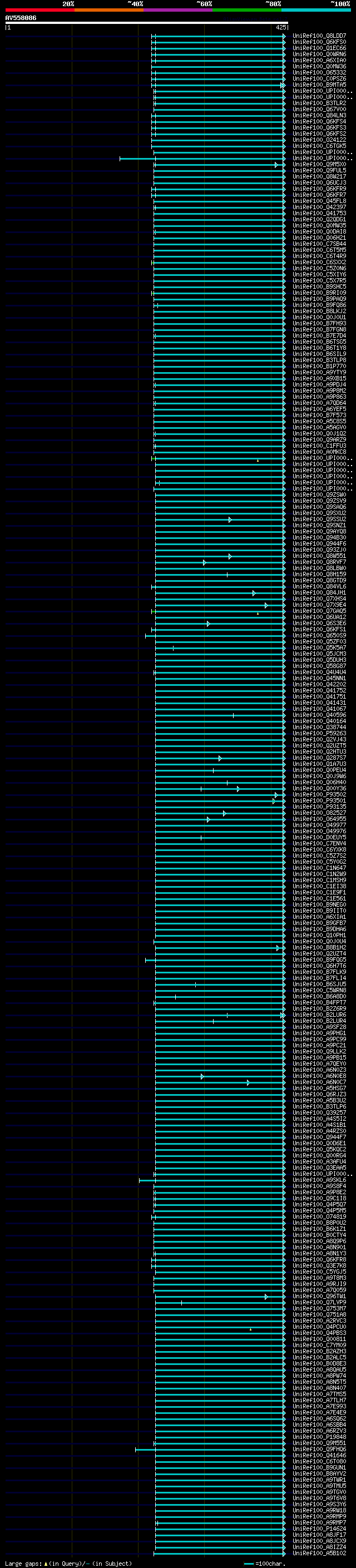Screen dimensions: 356x1568
Task: Select the UniRef100_Q41646 label
Action: click(x=319, y=1456)
